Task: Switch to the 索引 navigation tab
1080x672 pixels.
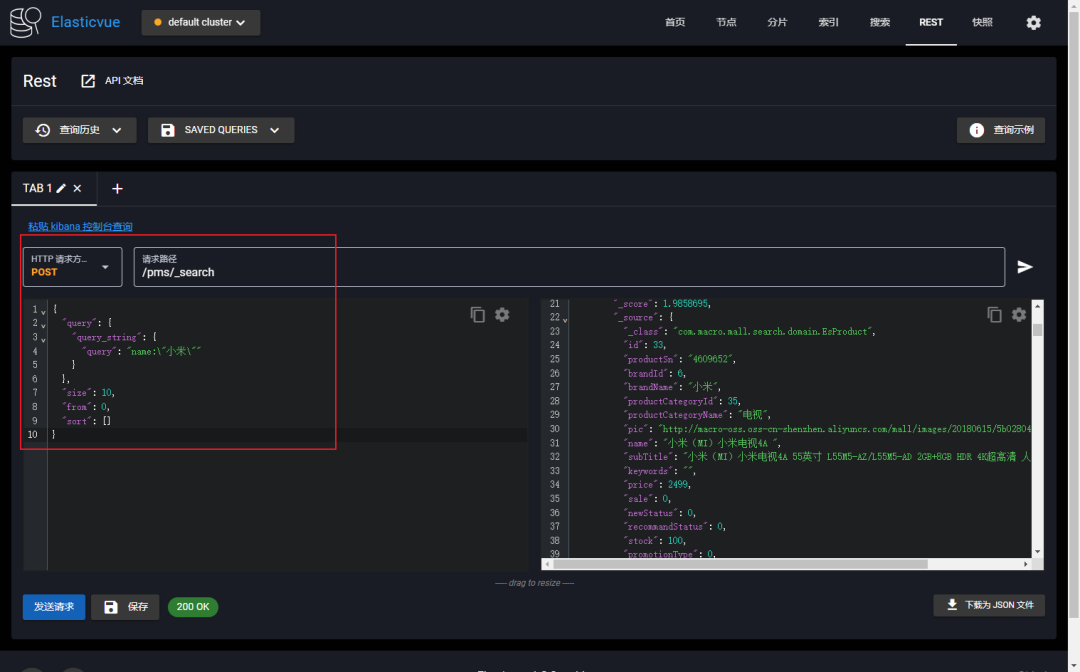Action: [828, 22]
